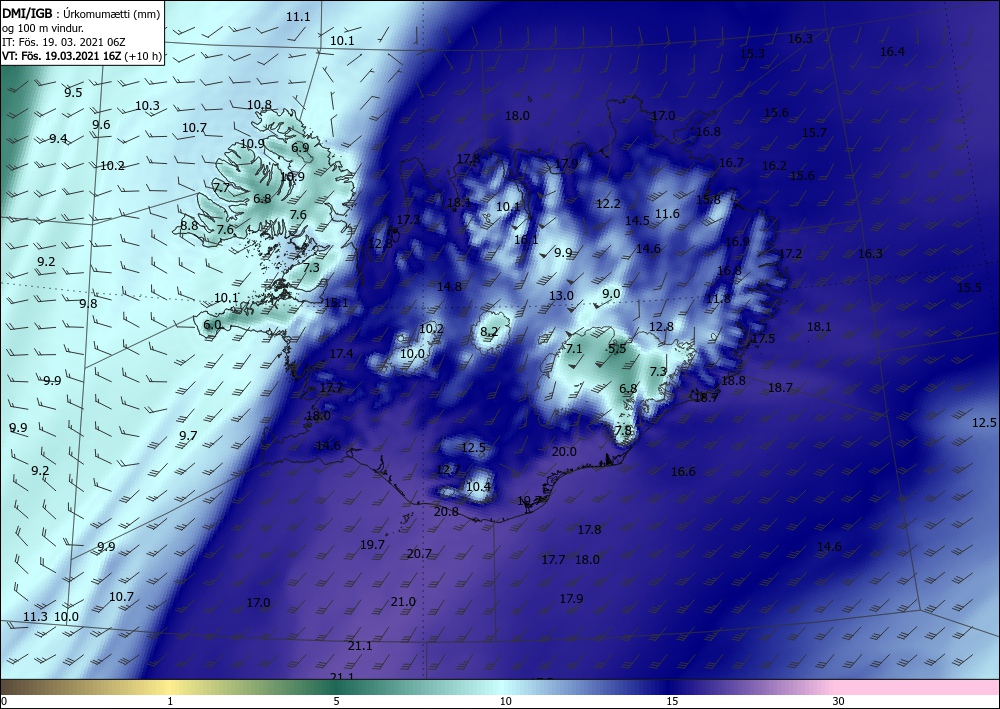This screenshot has width=1000, height=709.
Task: Click the 15.5 value near the right edge
Action: tap(969, 288)
